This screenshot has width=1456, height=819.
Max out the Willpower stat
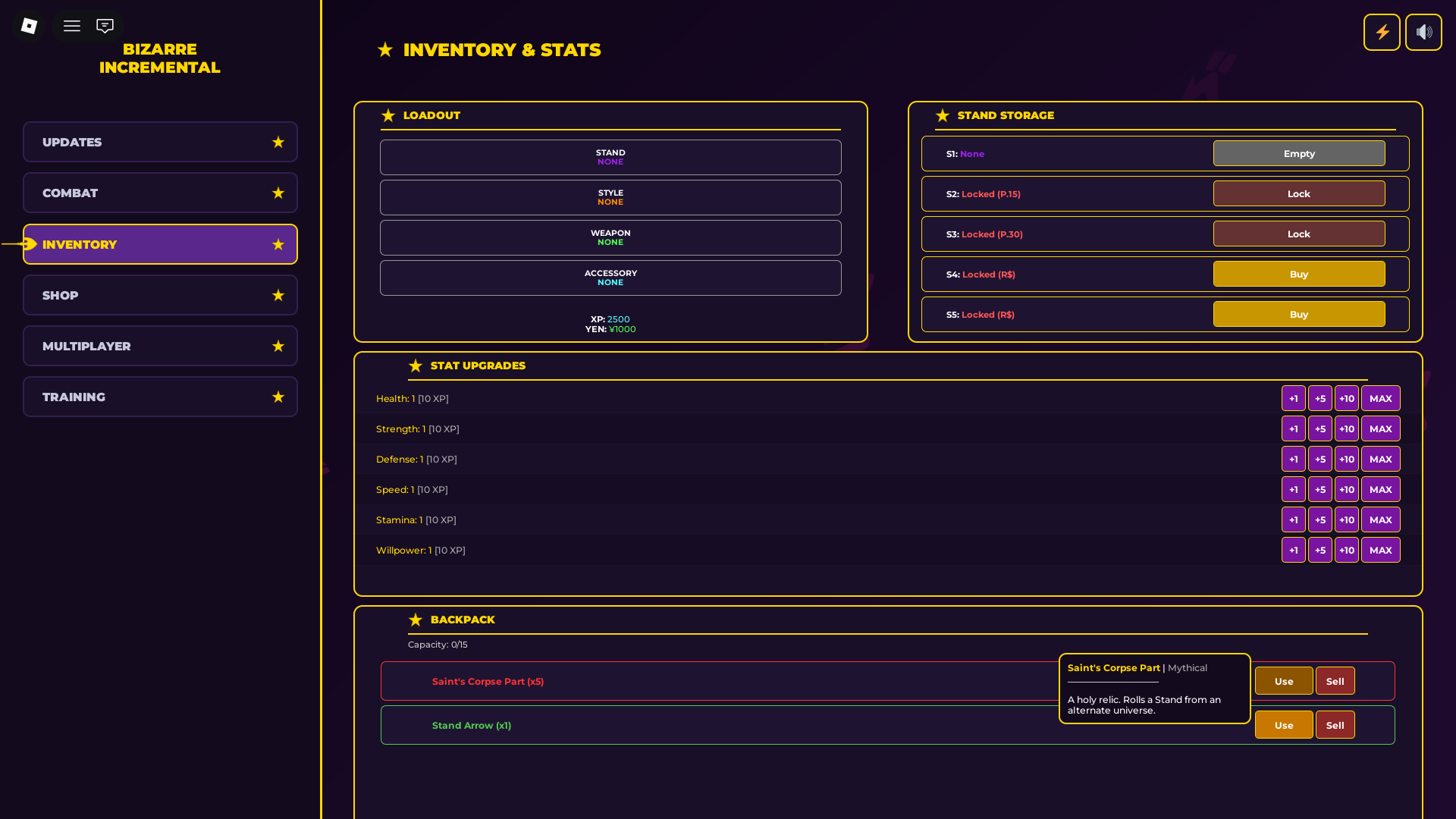coord(1381,550)
